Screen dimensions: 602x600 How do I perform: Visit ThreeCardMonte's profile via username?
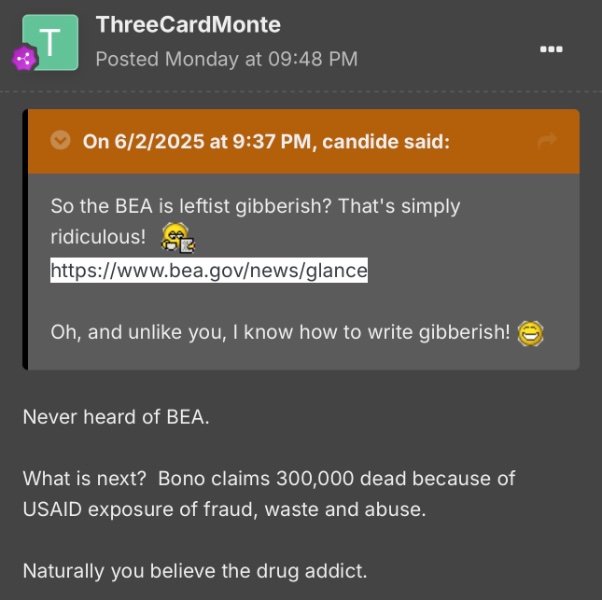[188, 25]
